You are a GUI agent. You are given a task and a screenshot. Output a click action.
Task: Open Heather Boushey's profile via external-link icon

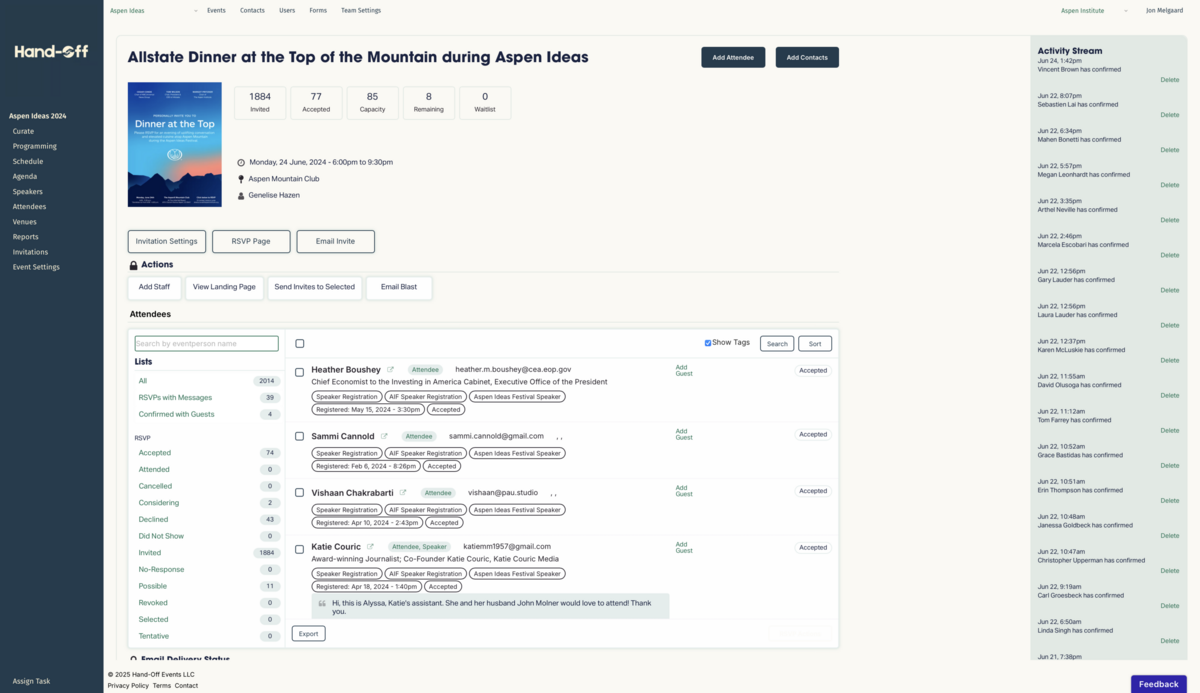[391, 370]
